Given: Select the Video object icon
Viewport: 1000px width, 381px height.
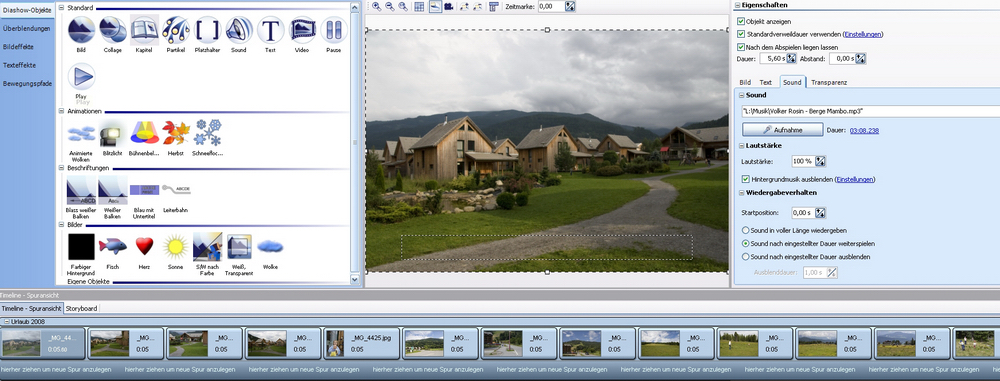Looking at the screenshot, I should coord(302,30).
